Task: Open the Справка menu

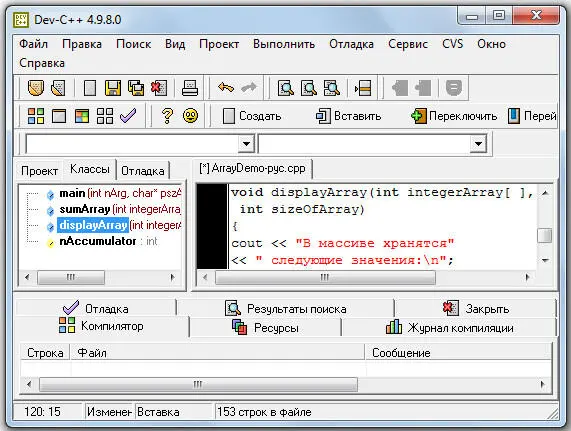Action: (x=42, y=63)
